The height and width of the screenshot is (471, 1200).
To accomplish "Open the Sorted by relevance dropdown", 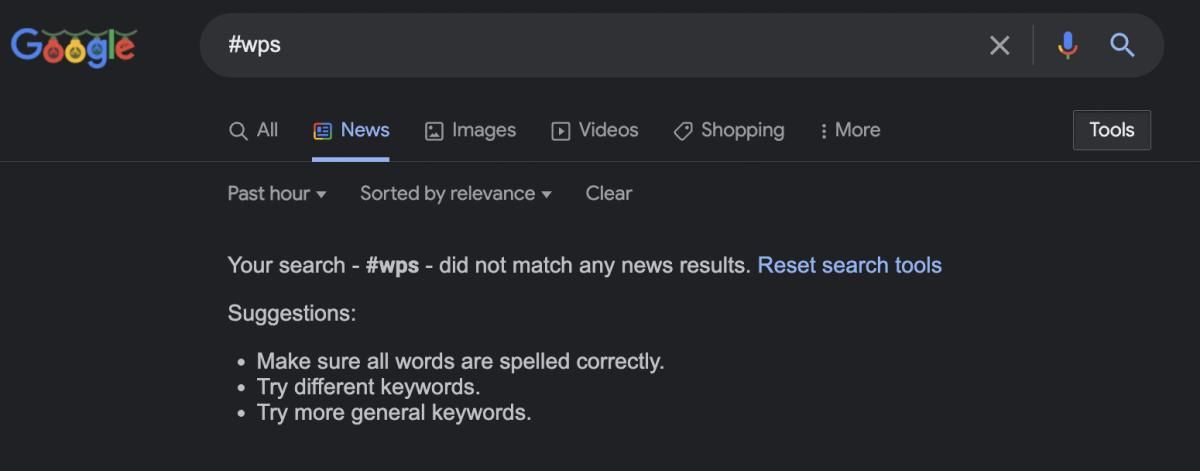I will [456, 193].
